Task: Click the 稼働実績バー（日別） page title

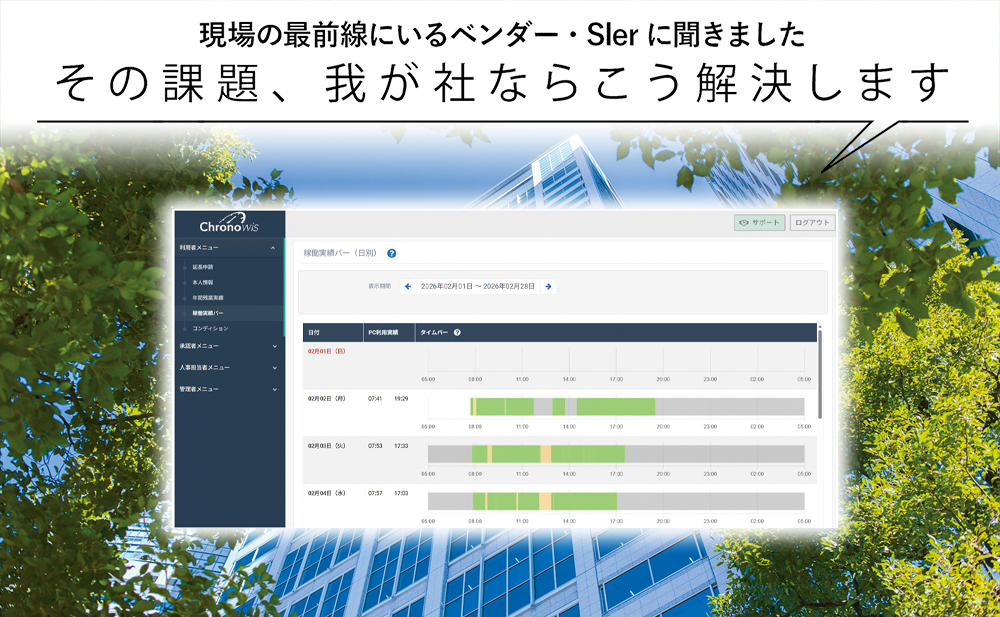Action: (x=341, y=253)
